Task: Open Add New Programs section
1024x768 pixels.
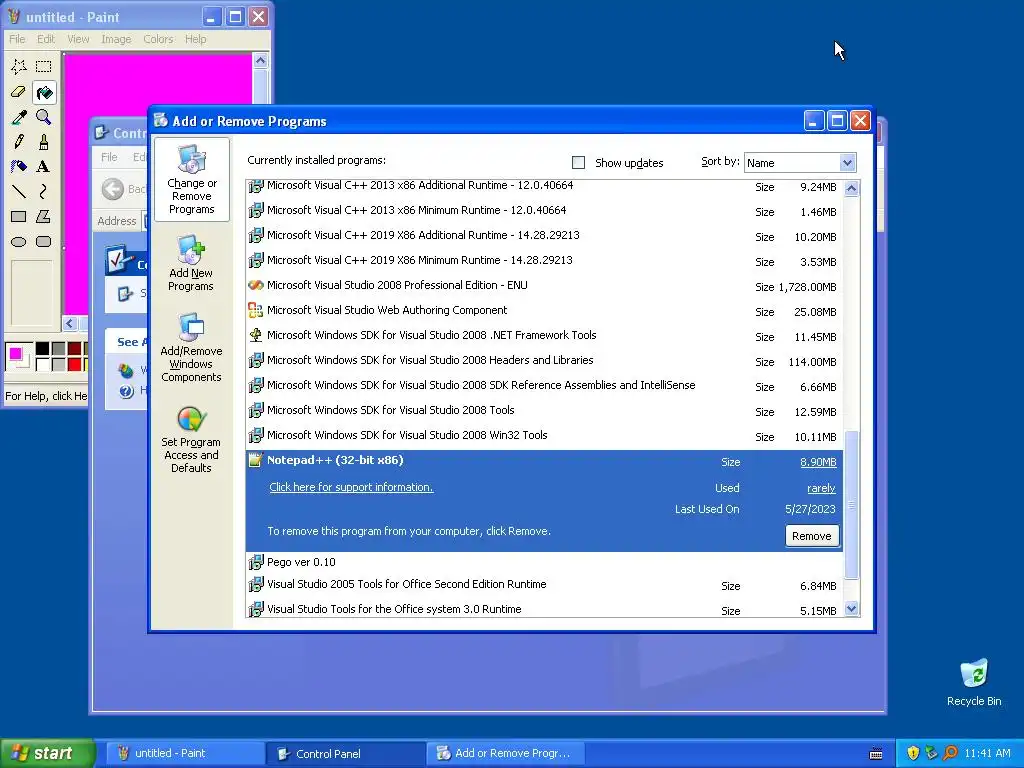Action: point(191,263)
